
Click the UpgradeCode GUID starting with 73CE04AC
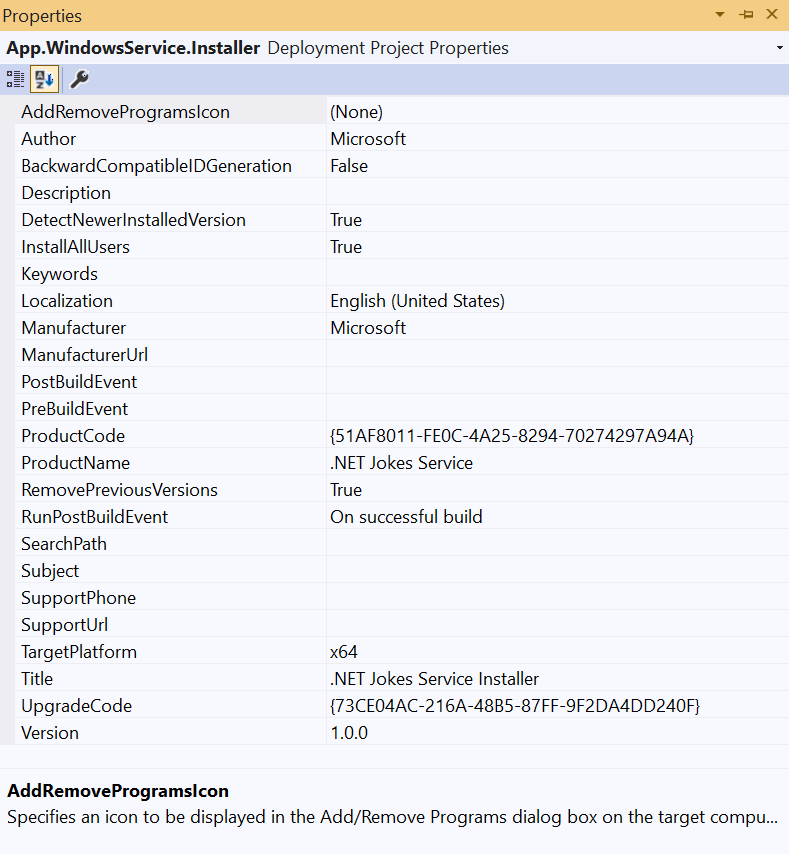(x=515, y=706)
